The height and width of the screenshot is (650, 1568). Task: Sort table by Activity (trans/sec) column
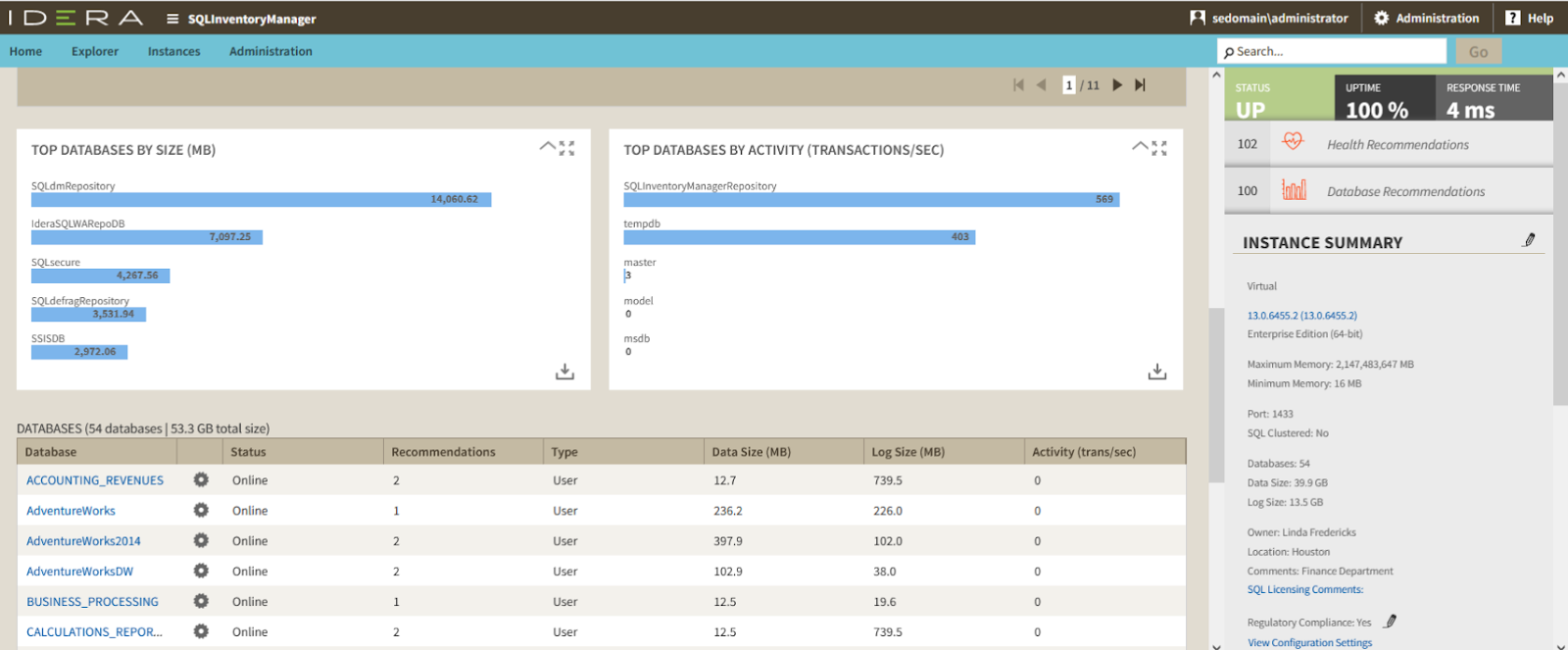(1105, 452)
